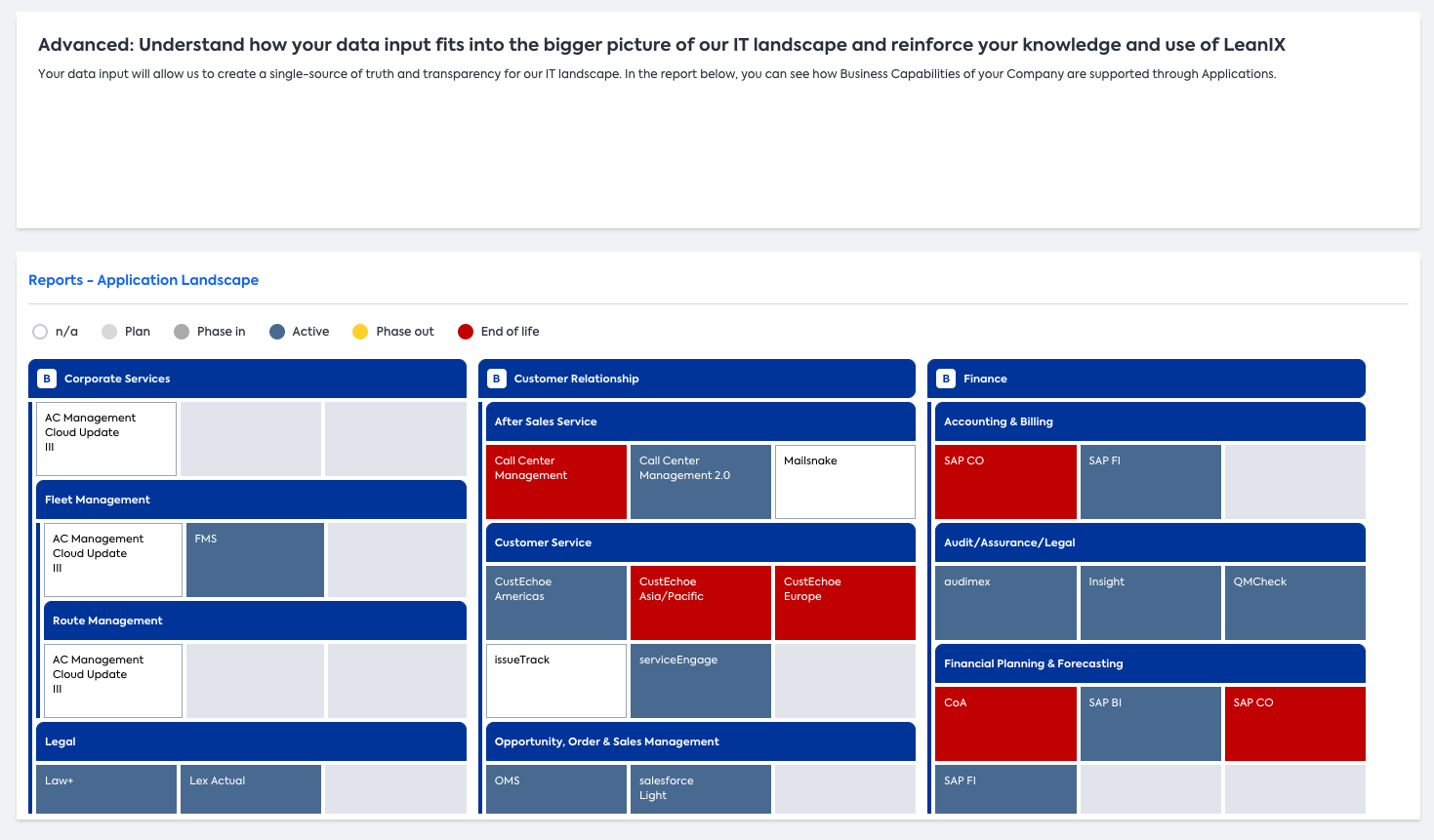Select the serviceEngage application tile
Screen dimensions: 1434x840
(x=701, y=681)
